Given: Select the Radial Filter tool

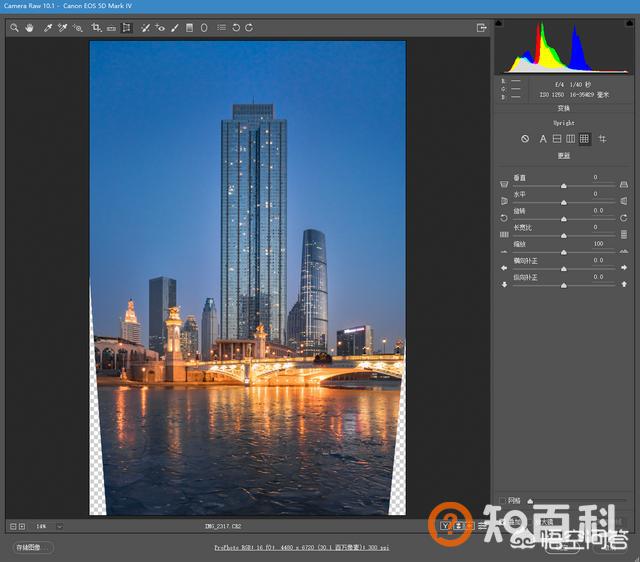Looking at the screenshot, I should [x=204, y=28].
